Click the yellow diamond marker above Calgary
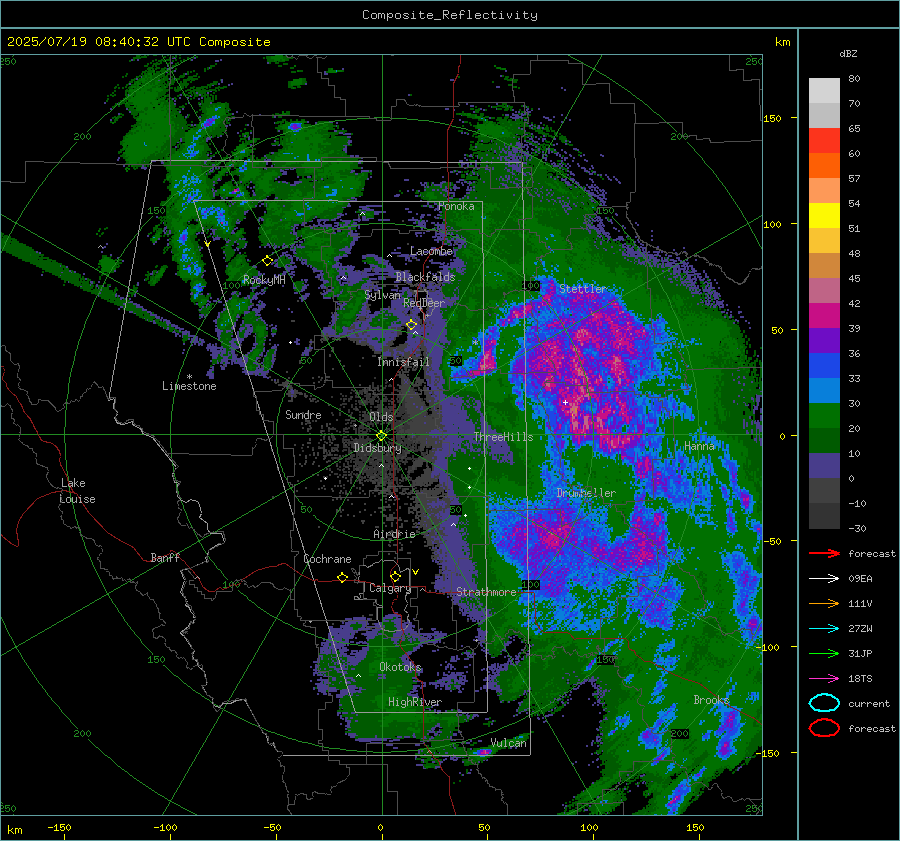This screenshot has height=841, width=900. [395, 576]
